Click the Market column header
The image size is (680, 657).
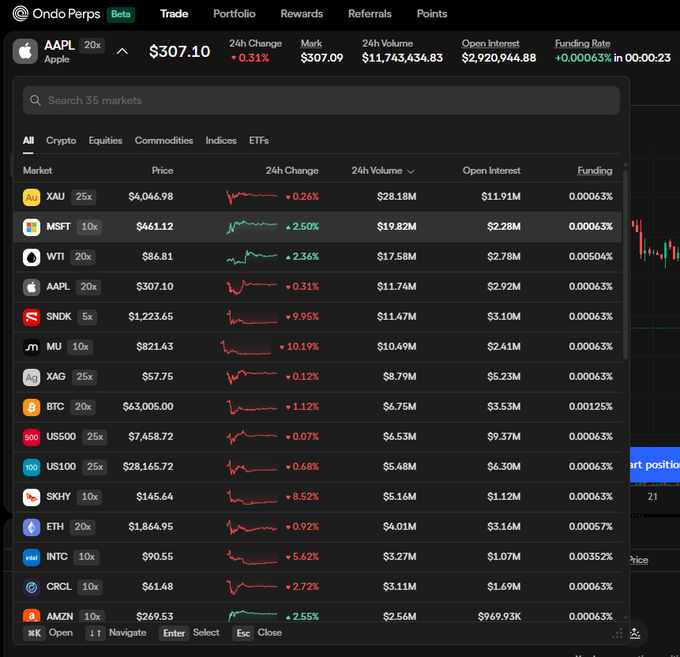pyautogui.click(x=38, y=170)
